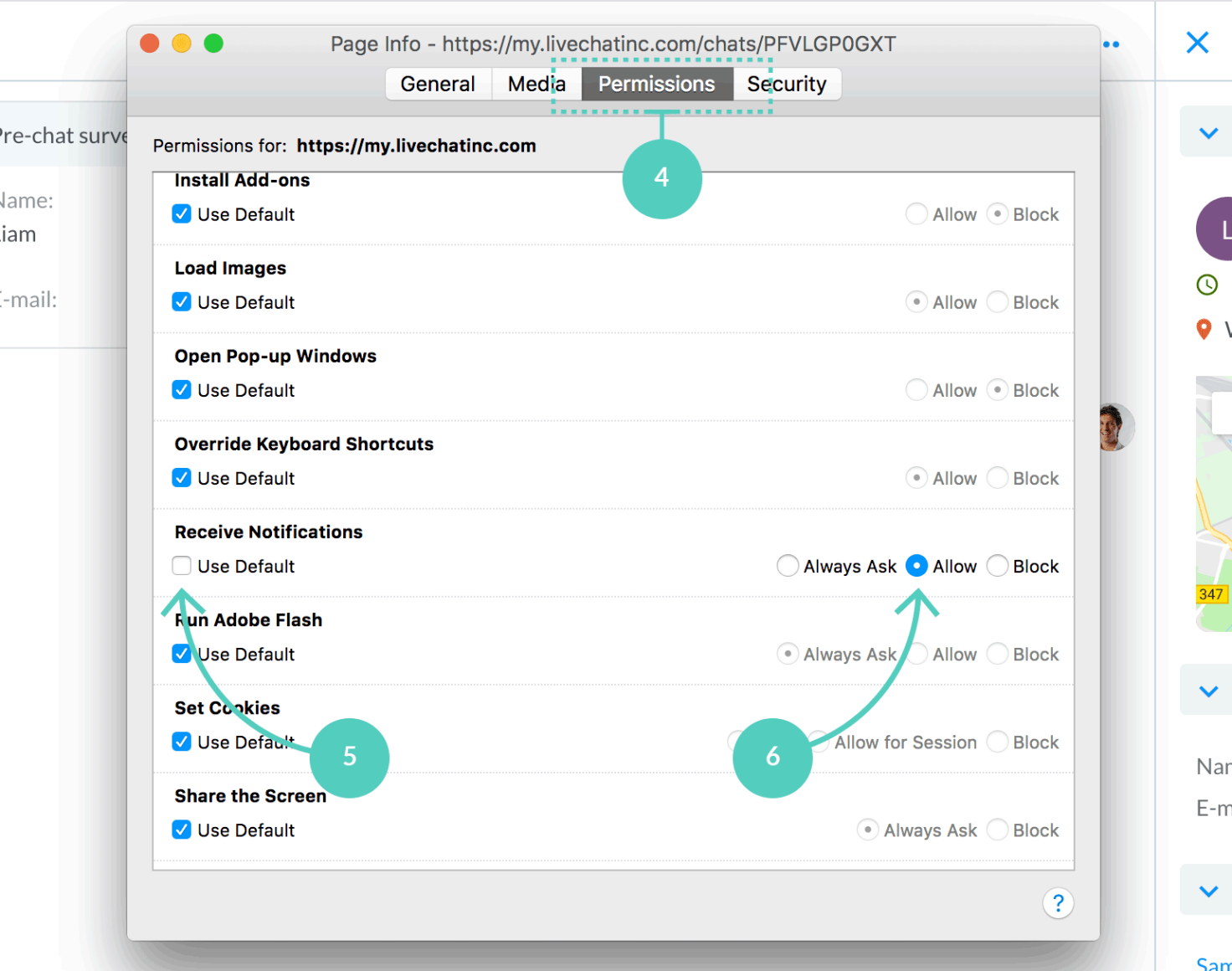Click the purple customer avatar circle
Screen dimensions: 1232x971
[x=1216, y=229]
